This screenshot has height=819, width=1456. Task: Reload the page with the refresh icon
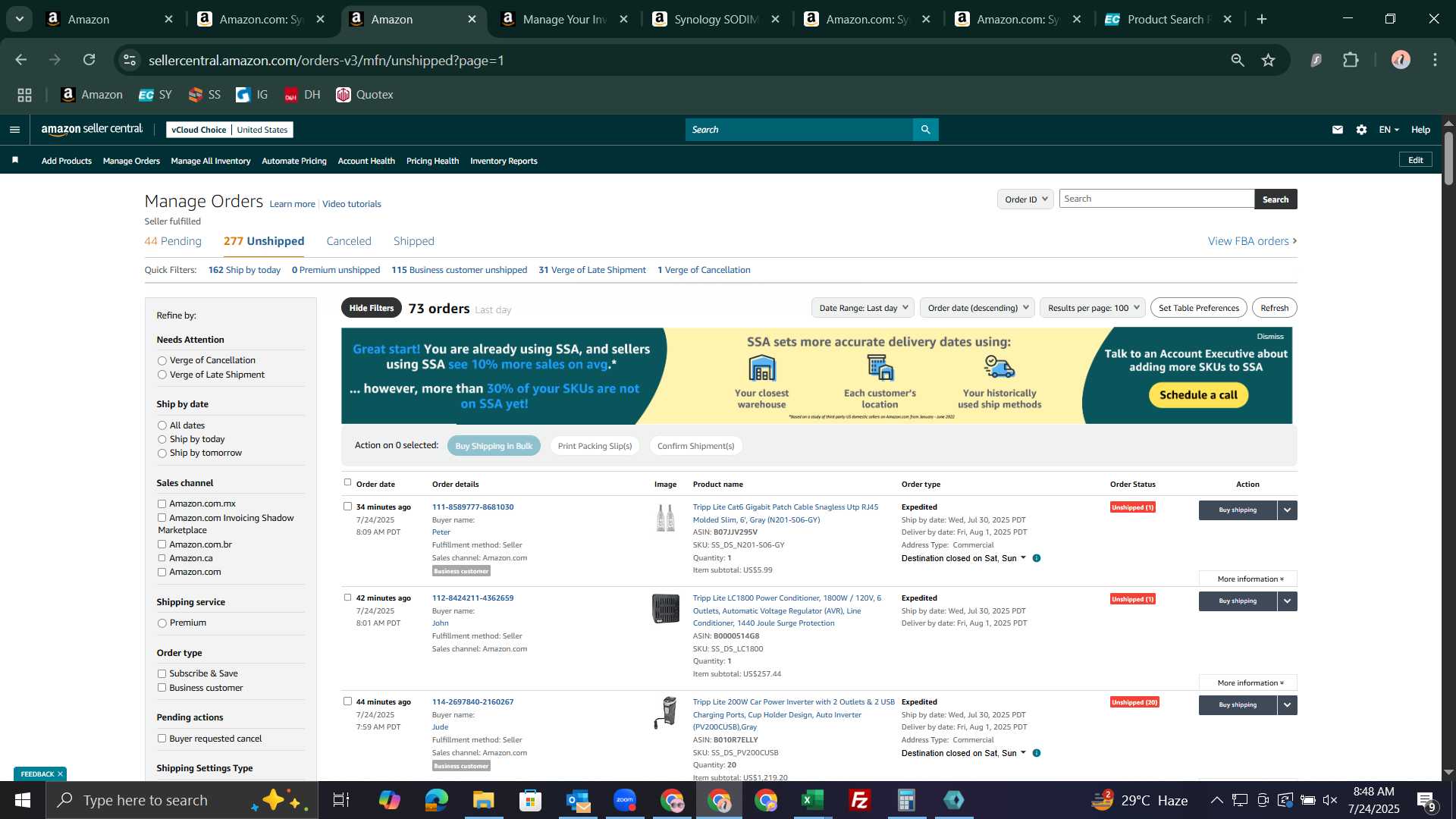(x=89, y=60)
